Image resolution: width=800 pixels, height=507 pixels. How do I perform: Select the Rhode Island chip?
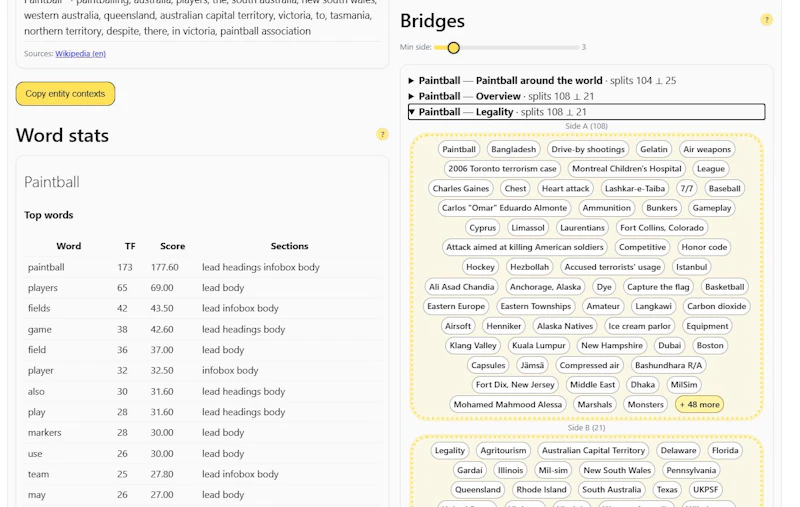[541, 490]
